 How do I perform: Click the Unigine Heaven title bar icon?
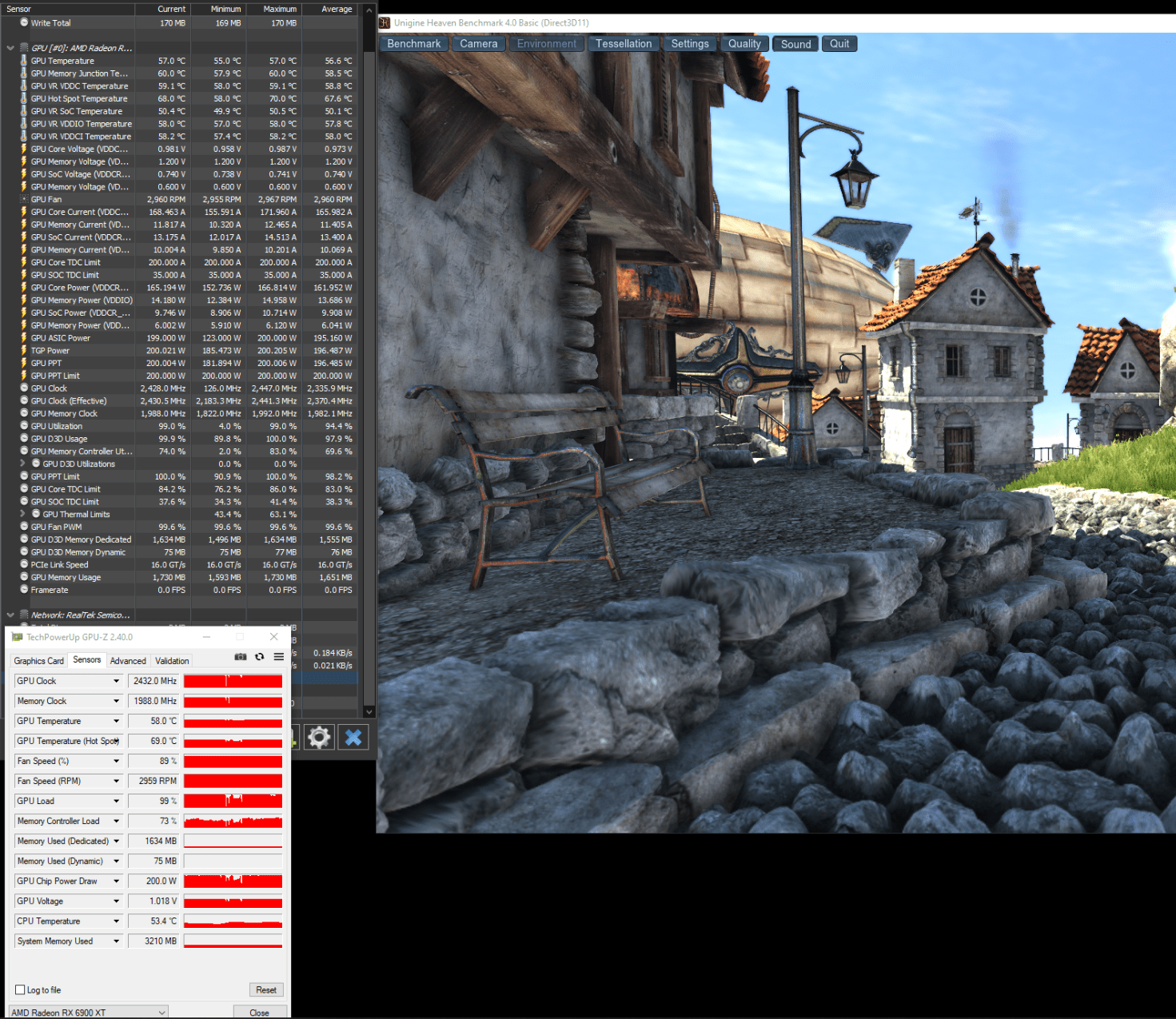385,23
